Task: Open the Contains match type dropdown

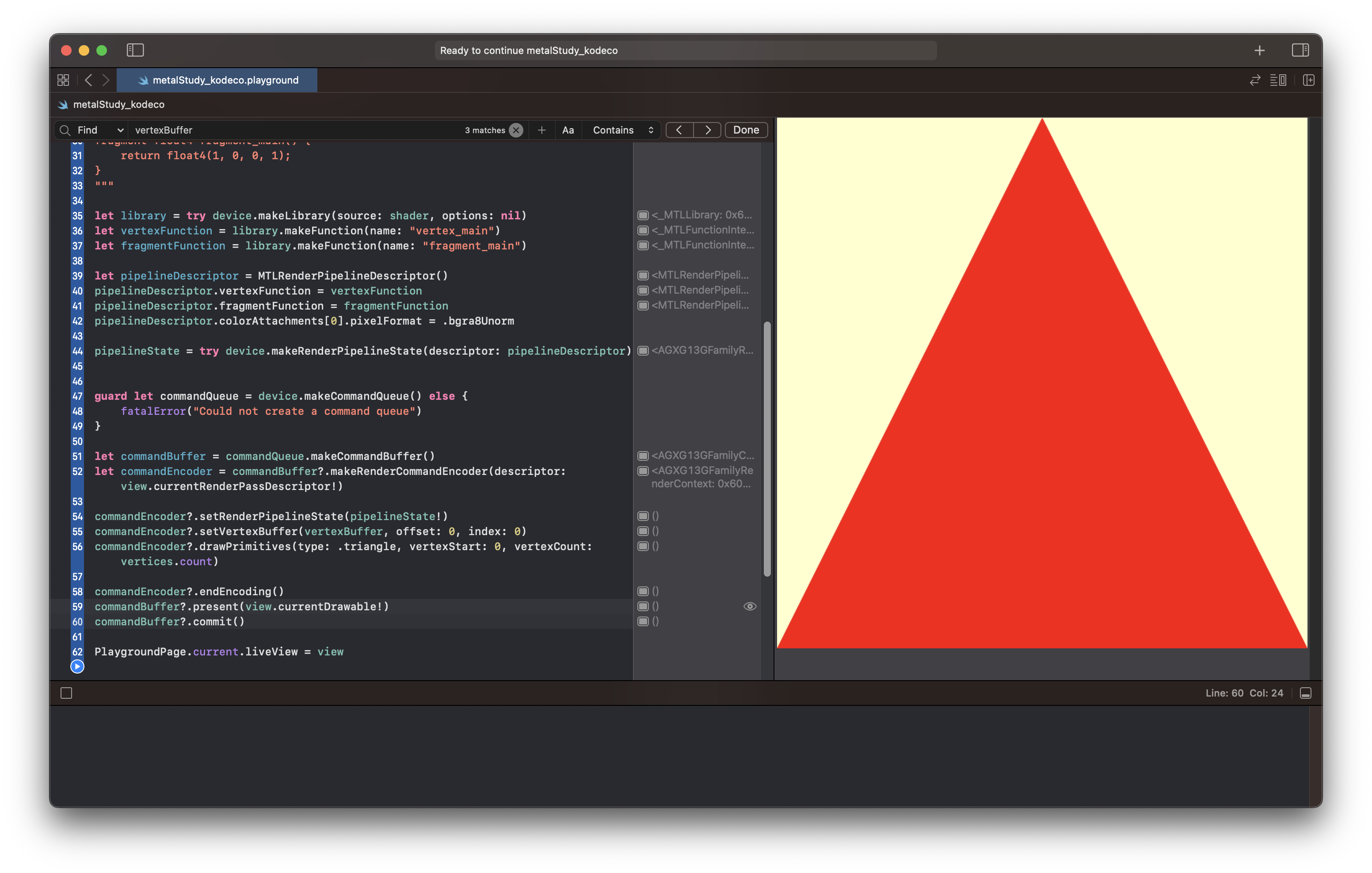Action: pos(622,130)
